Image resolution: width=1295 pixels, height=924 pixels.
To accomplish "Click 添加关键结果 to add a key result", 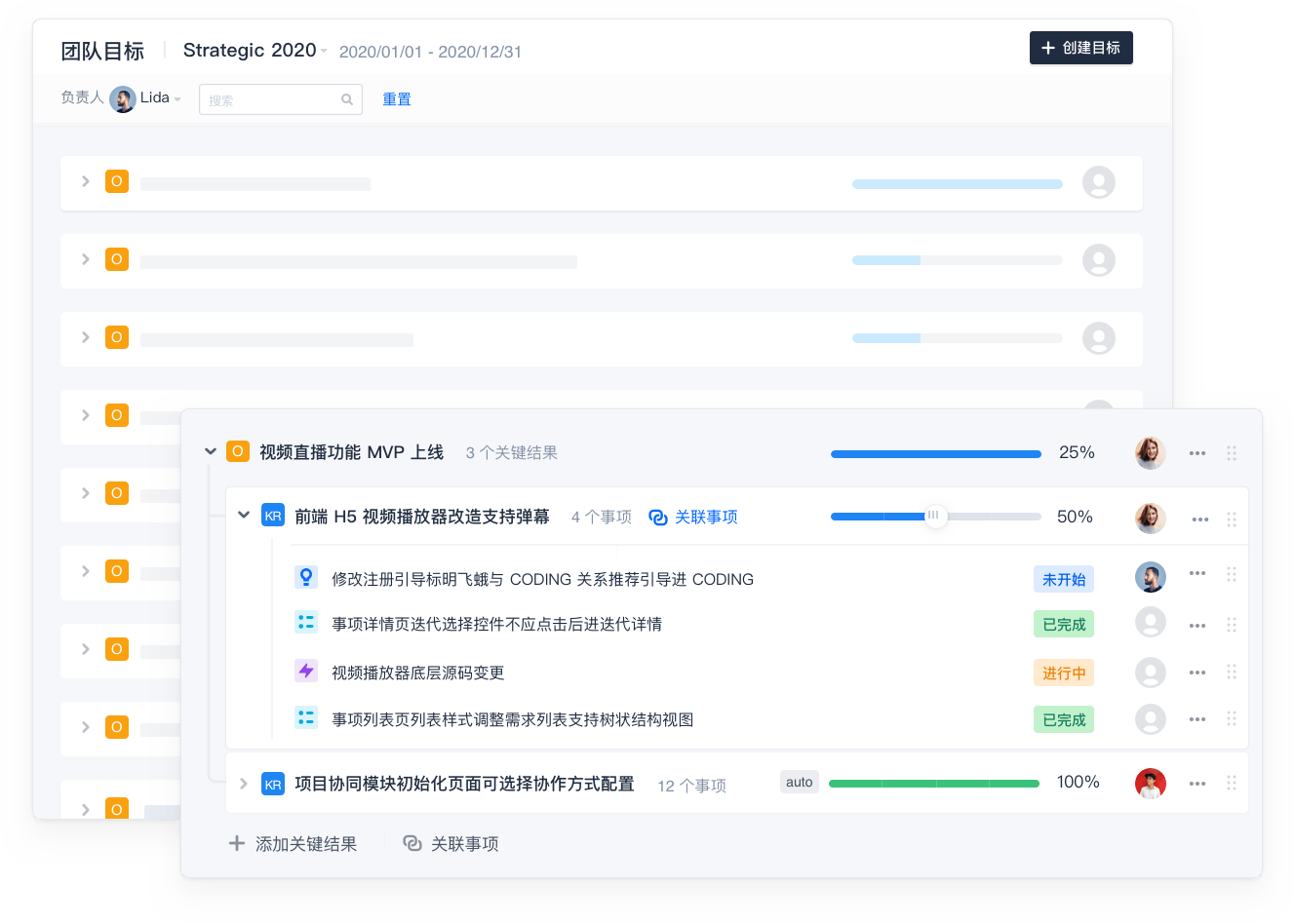I will (293, 844).
